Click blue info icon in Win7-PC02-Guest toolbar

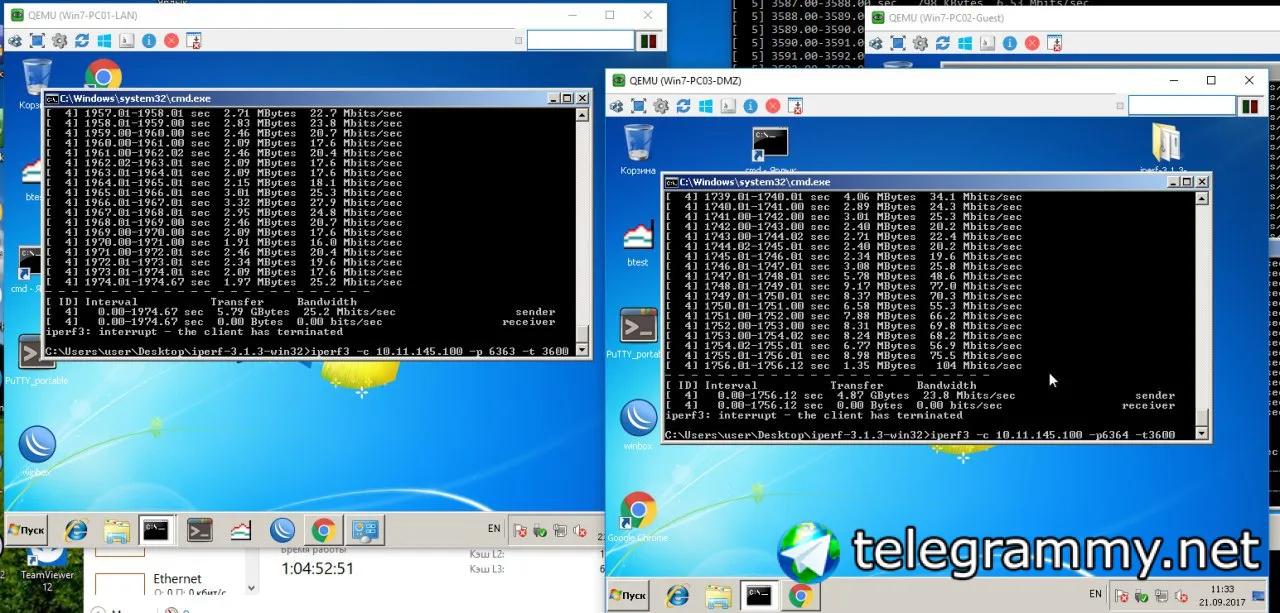pyautogui.click(x=1009, y=43)
